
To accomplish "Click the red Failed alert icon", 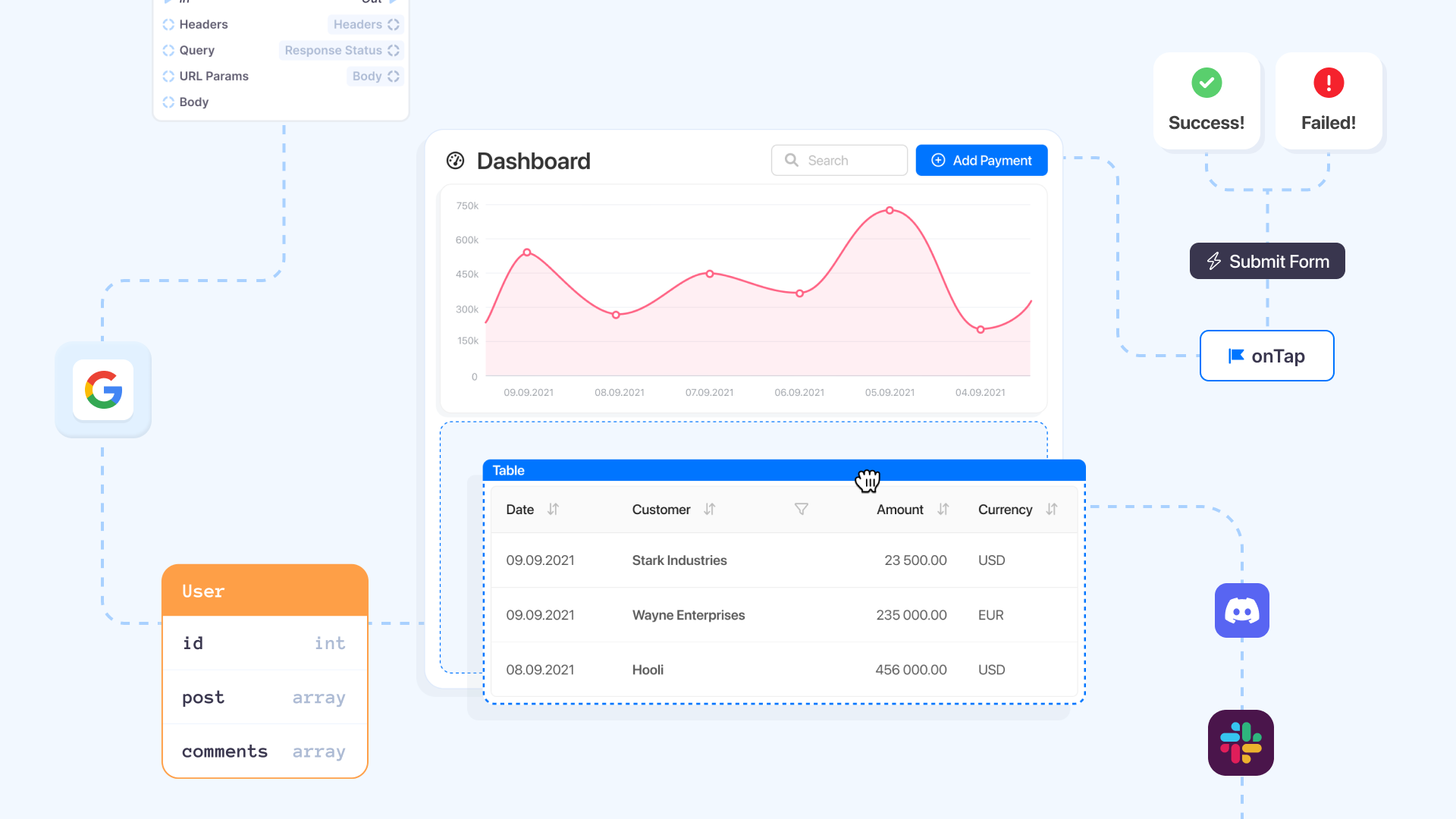I will pyautogui.click(x=1328, y=83).
